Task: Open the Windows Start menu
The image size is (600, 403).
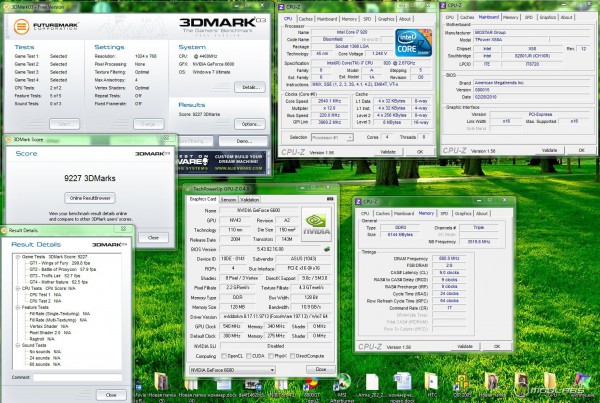Action: (x=9, y=394)
